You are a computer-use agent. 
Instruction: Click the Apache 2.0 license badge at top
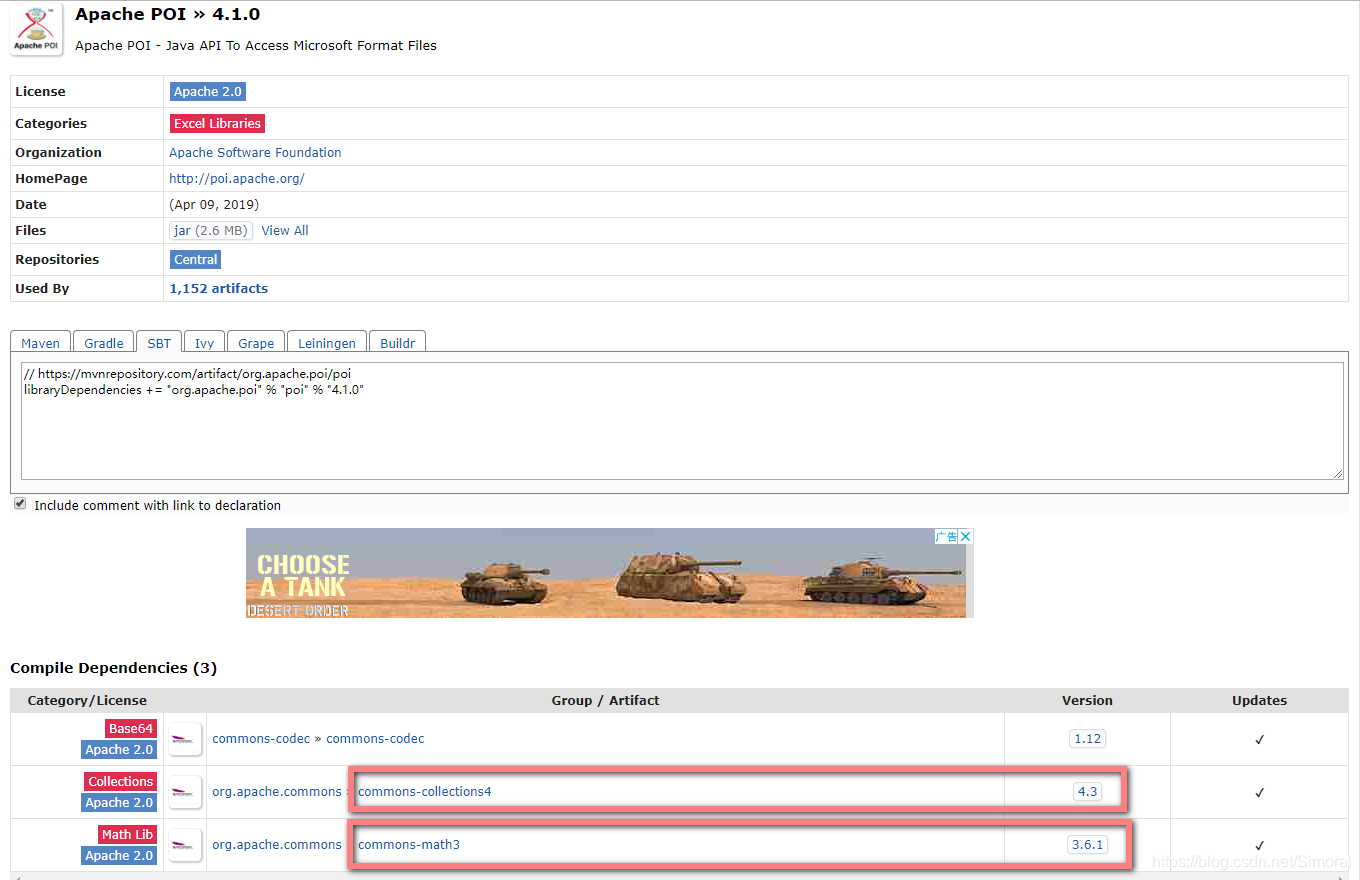(x=208, y=92)
